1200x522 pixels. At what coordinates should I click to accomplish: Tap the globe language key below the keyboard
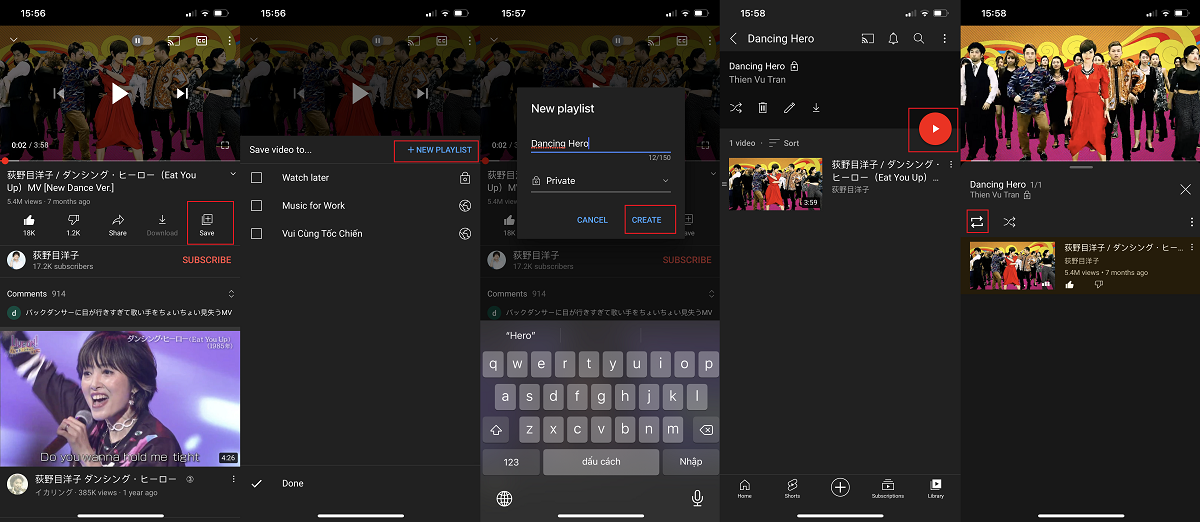click(505, 498)
